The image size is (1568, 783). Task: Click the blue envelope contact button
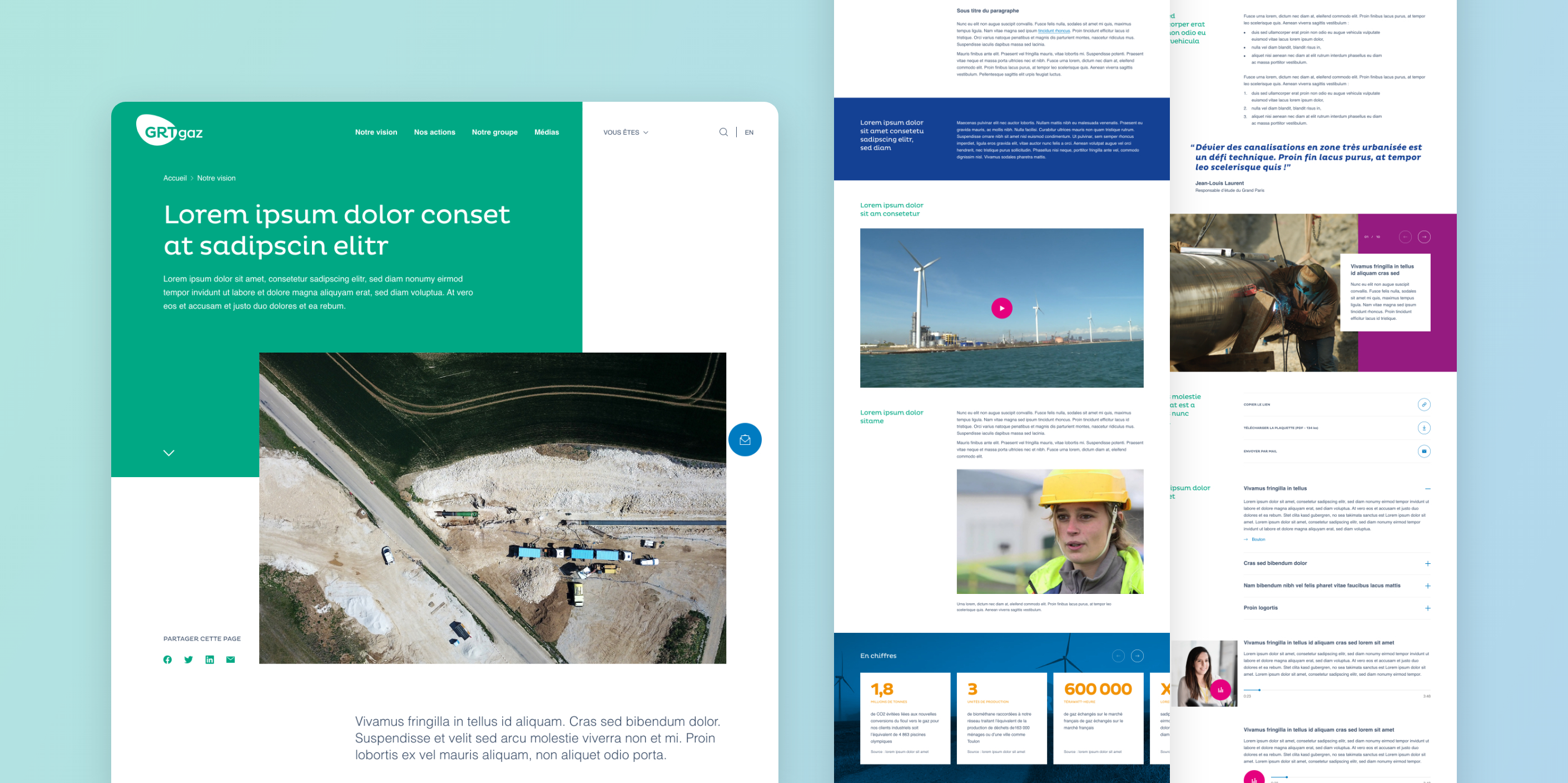pyautogui.click(x=745, y=439)
